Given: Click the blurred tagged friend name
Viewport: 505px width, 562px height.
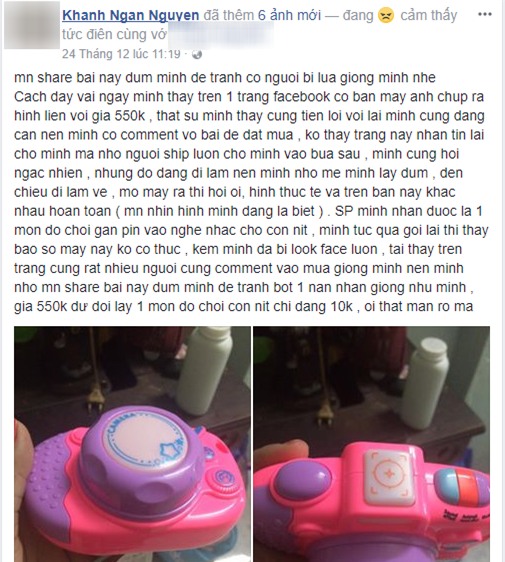Looking at the screenshot, I should (x=221, y=34).
